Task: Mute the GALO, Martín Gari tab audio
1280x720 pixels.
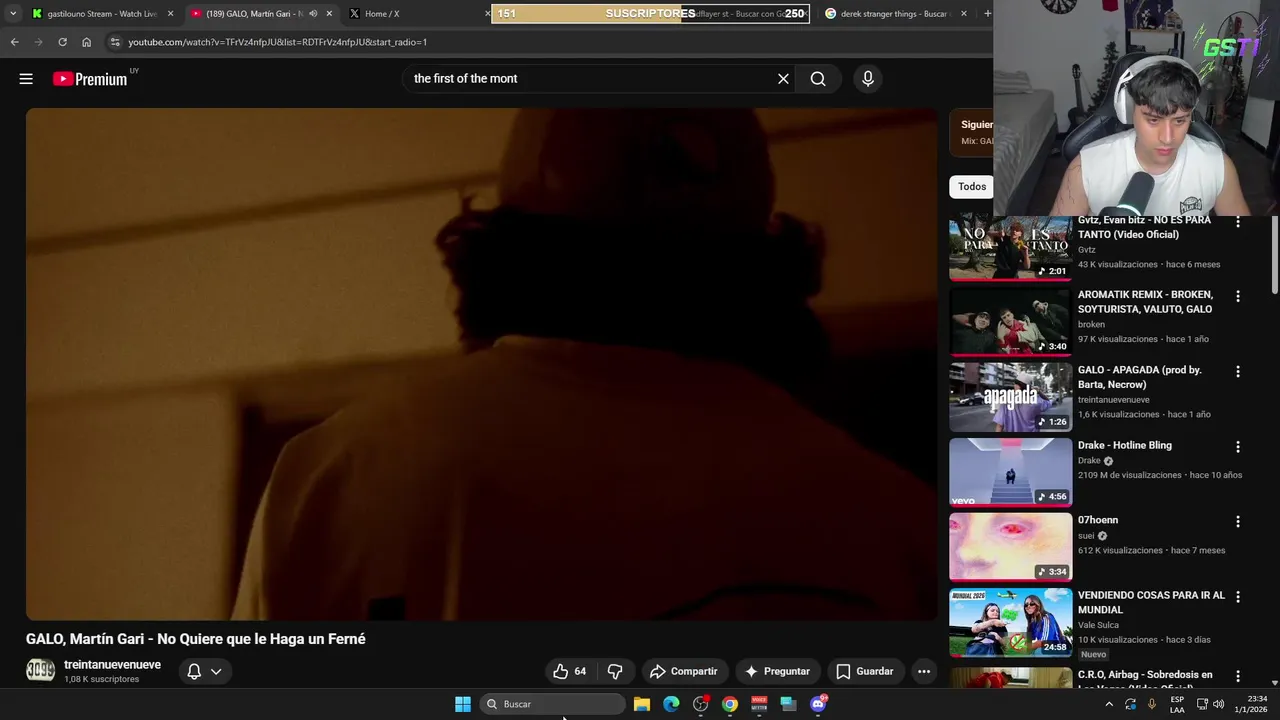Action: (313, 14)
